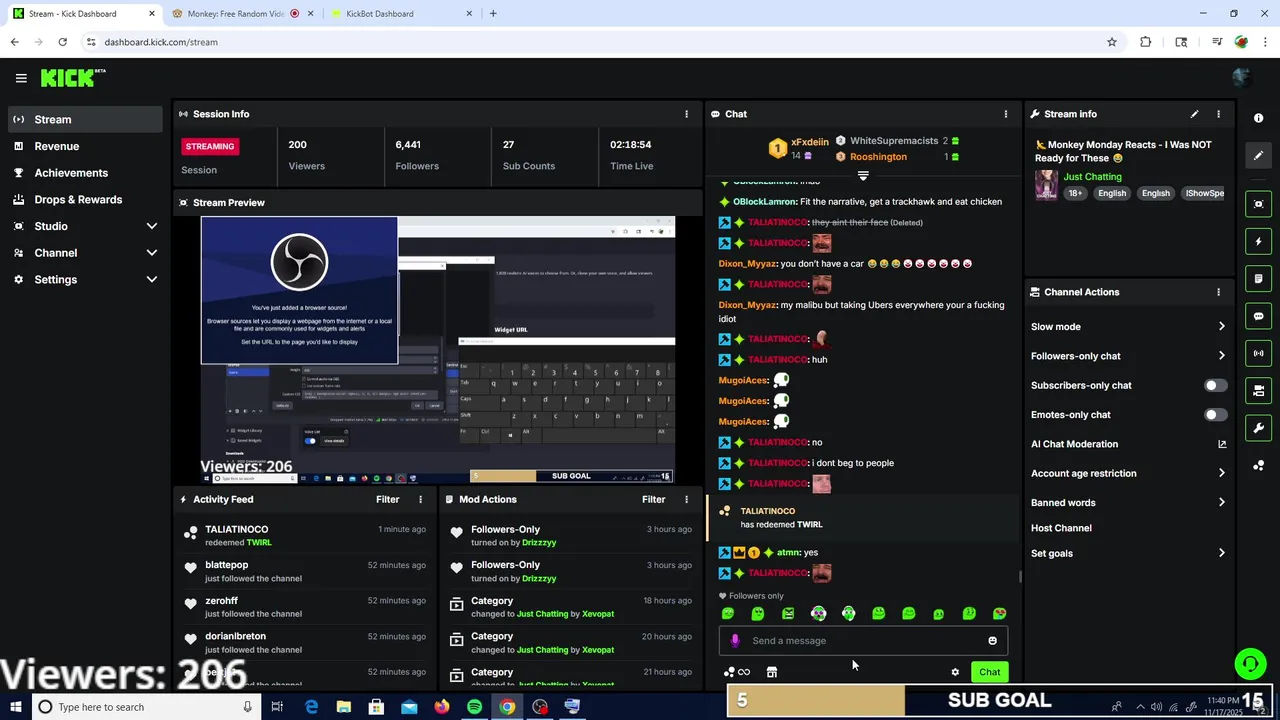This screenshot has height=720, width=1280.
Task: Edit stream info with pencil icon
Action: point(1194,114)
